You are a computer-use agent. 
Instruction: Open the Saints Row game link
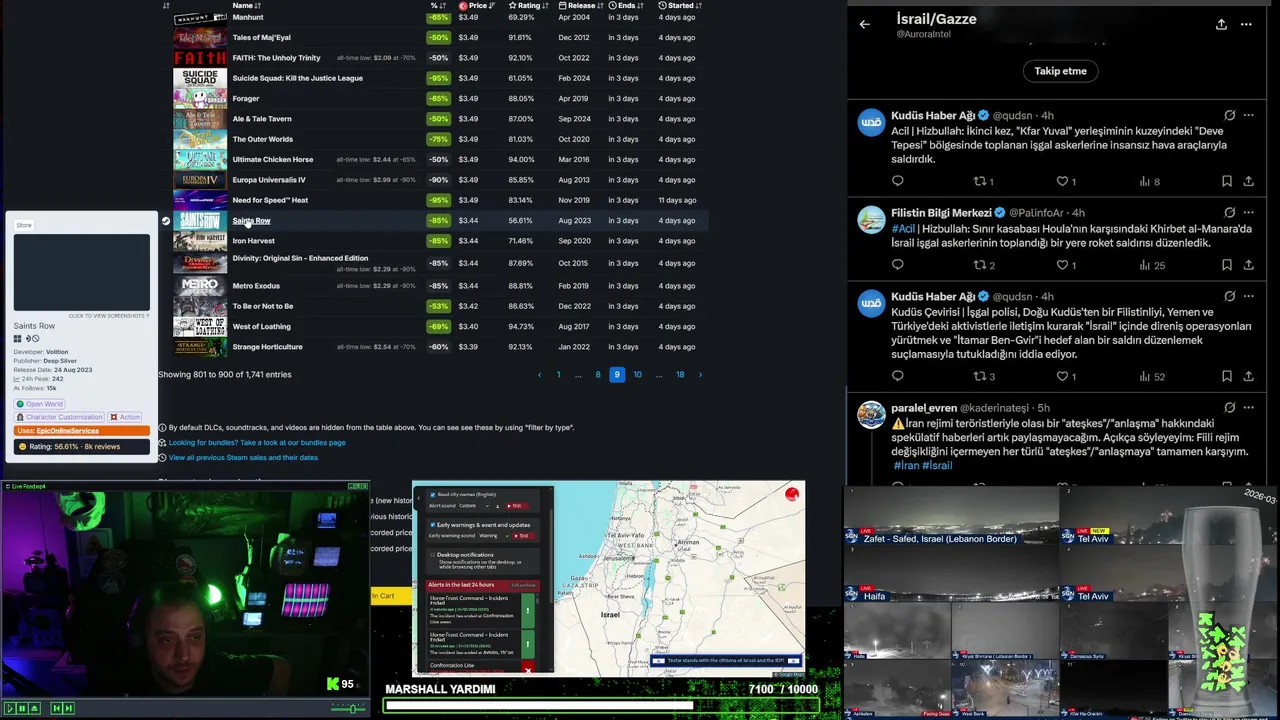(251, 220)
